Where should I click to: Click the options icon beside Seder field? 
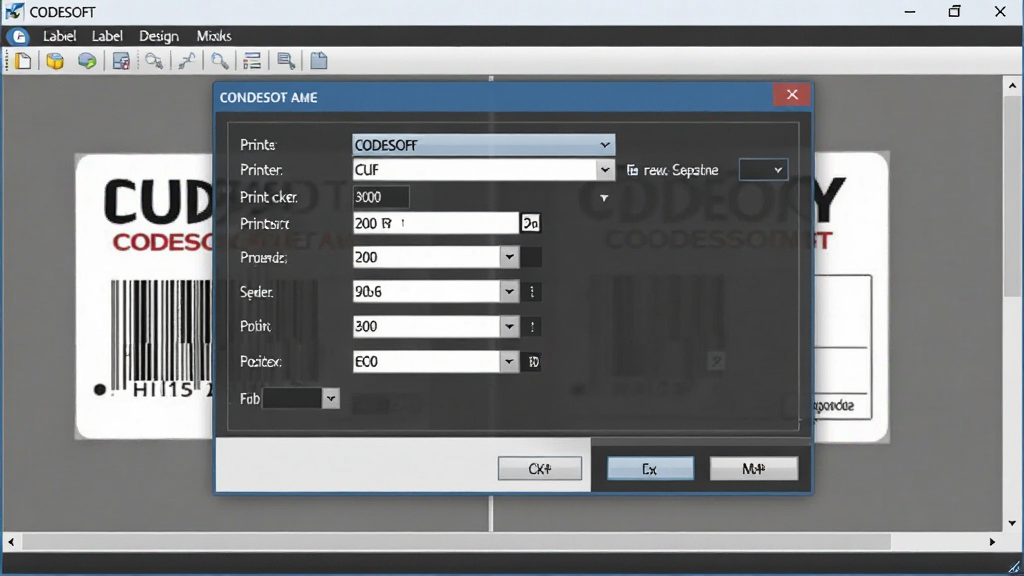532,292
